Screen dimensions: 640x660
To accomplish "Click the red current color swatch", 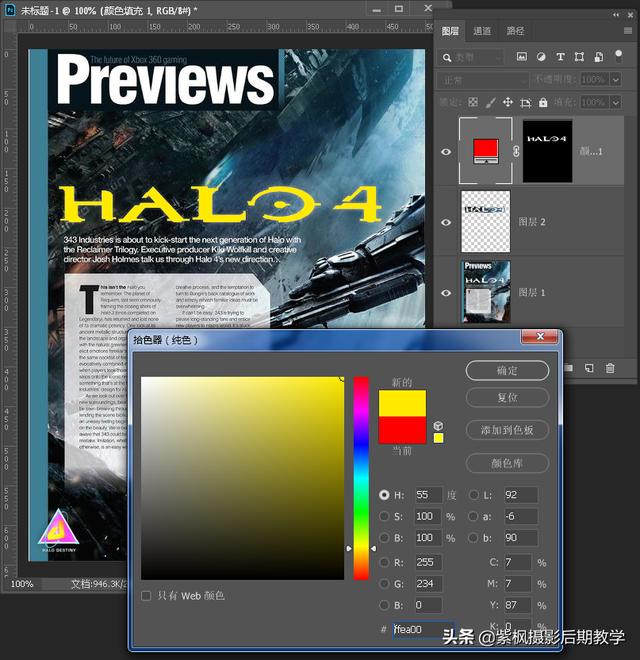I will click(403, 430).
